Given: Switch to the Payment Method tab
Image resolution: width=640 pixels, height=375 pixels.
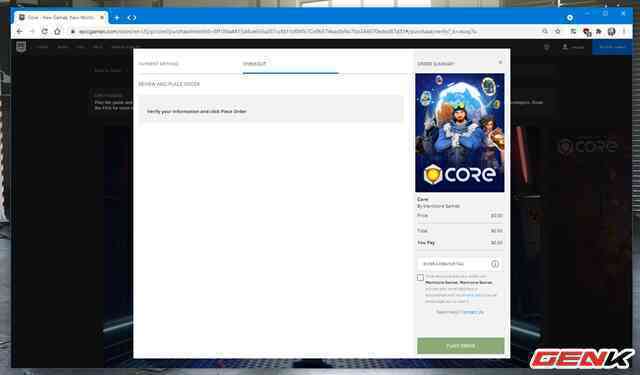Looking at the screenshot, I should tap(159, 64).
